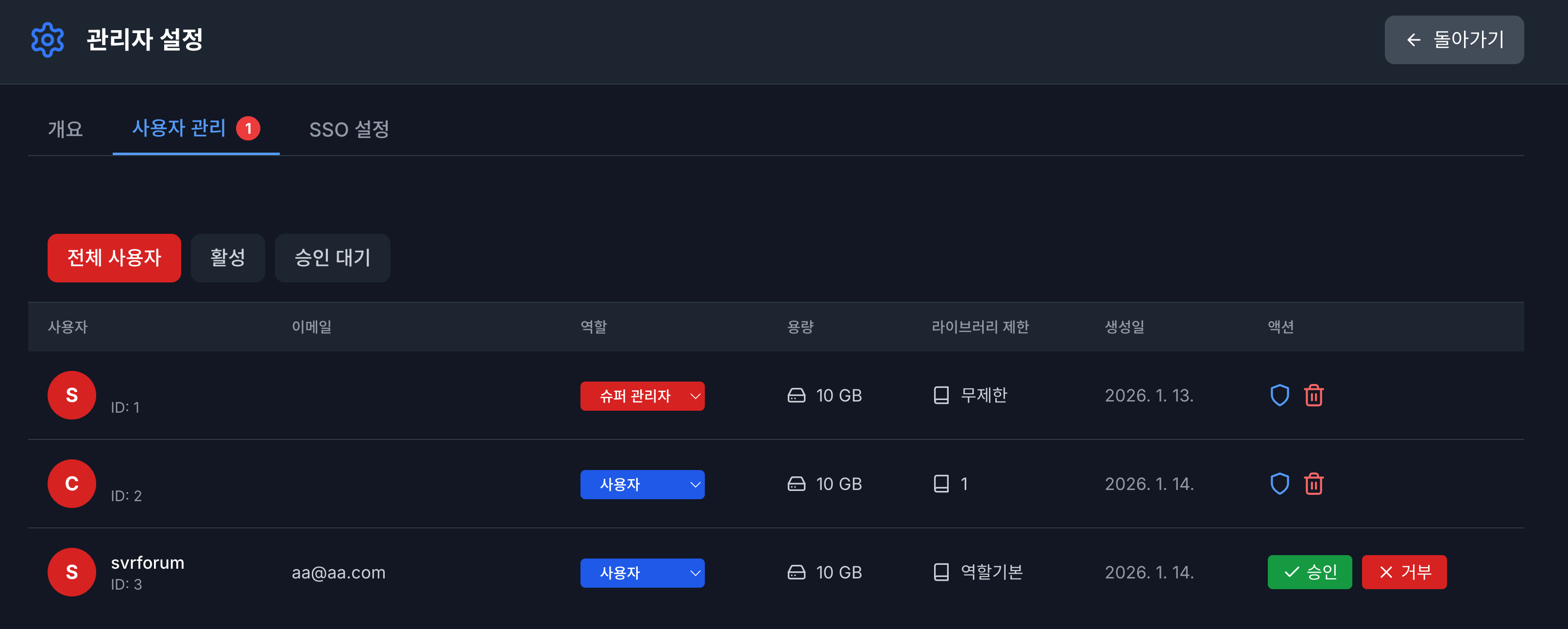Click shield icon for user ID 2
Viewport: 1568px width, 629px height.
point(1279,484)
